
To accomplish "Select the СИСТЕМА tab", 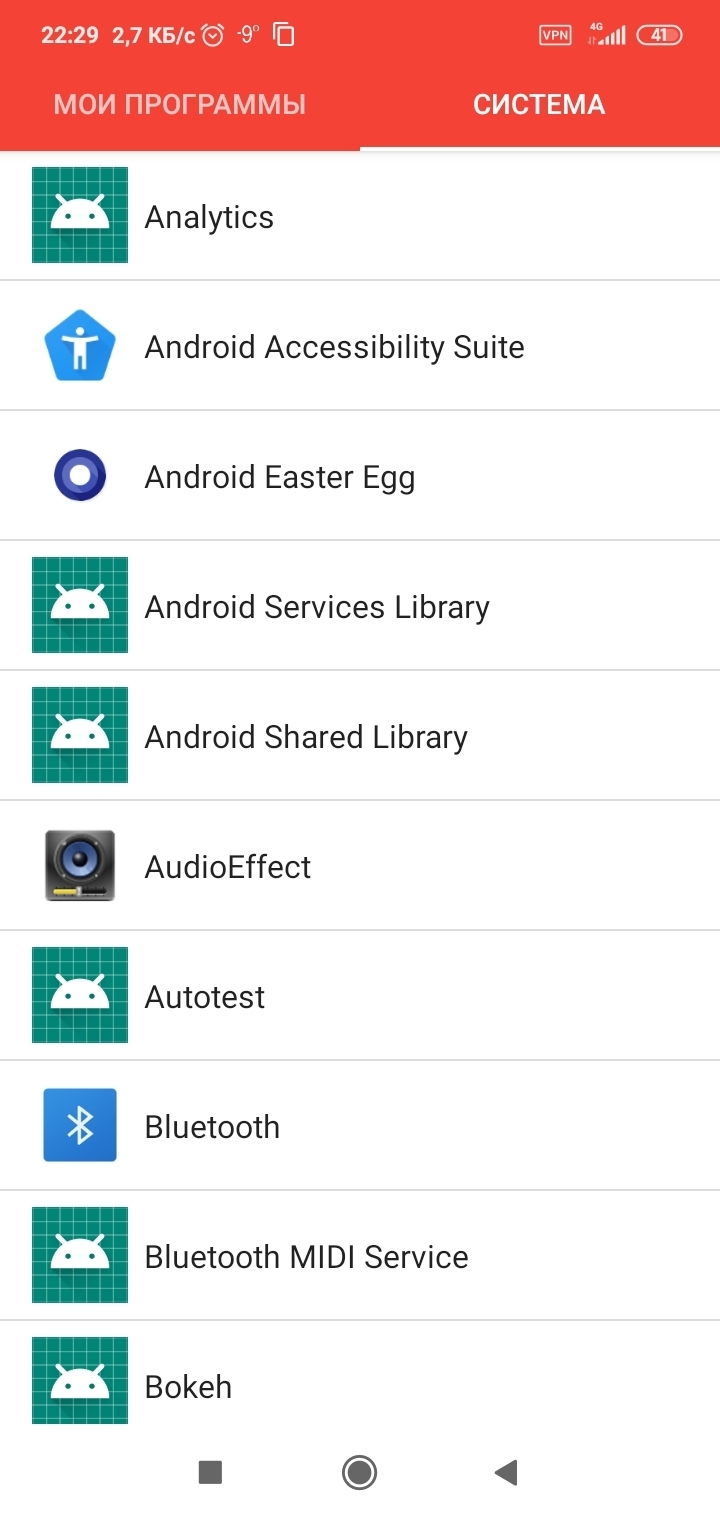I will point(540,104).
